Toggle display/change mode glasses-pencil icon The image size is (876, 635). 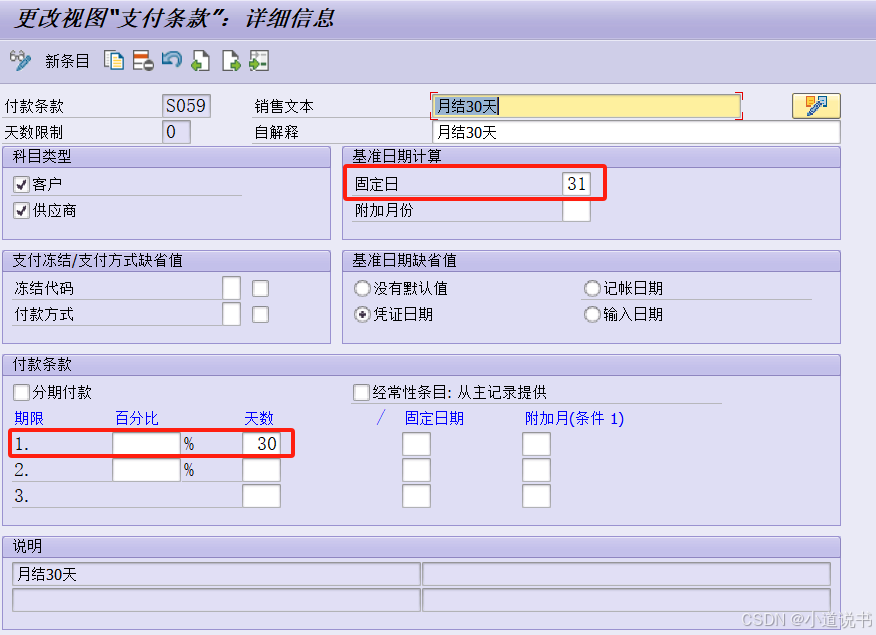(20, 60)
